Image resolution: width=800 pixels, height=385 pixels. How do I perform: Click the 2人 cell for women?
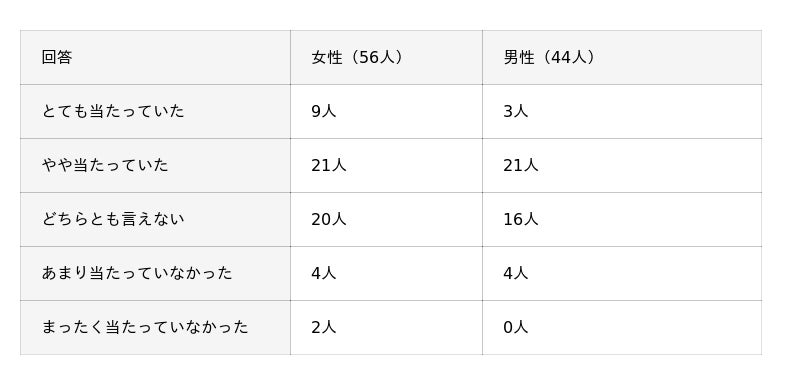point(386,327)
